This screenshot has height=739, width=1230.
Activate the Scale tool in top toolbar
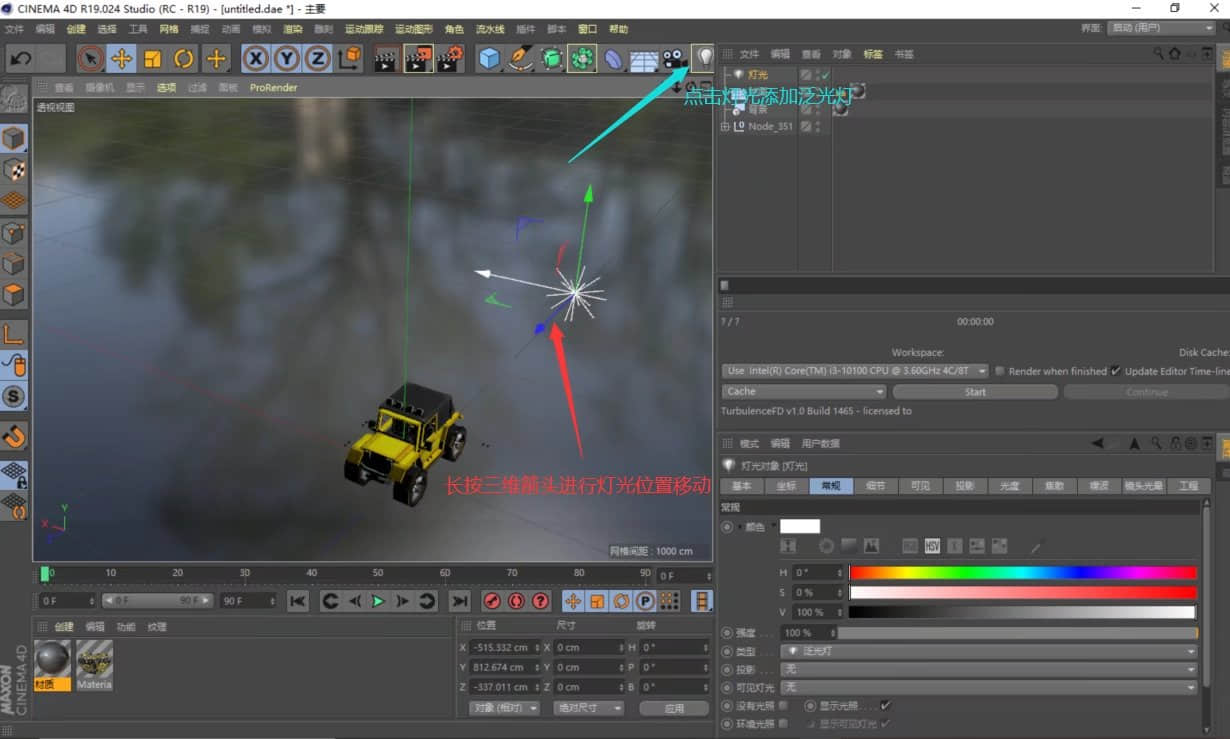(152, 59)
